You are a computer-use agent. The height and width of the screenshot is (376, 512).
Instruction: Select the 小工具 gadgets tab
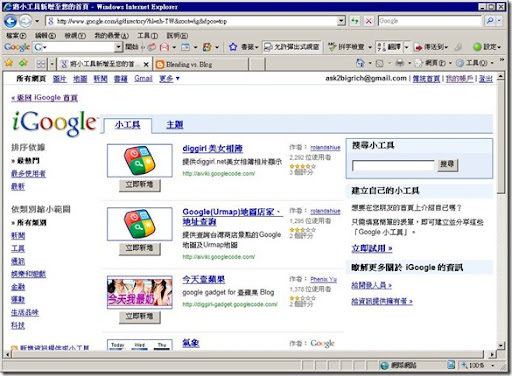[127, 125]
